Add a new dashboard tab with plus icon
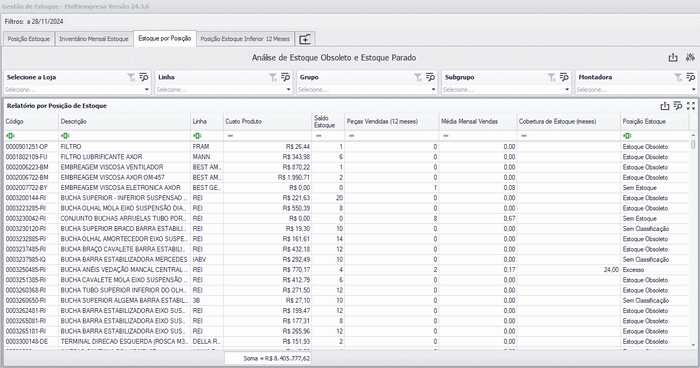Screen dimensions: 700x368 (x=305, y=39)
